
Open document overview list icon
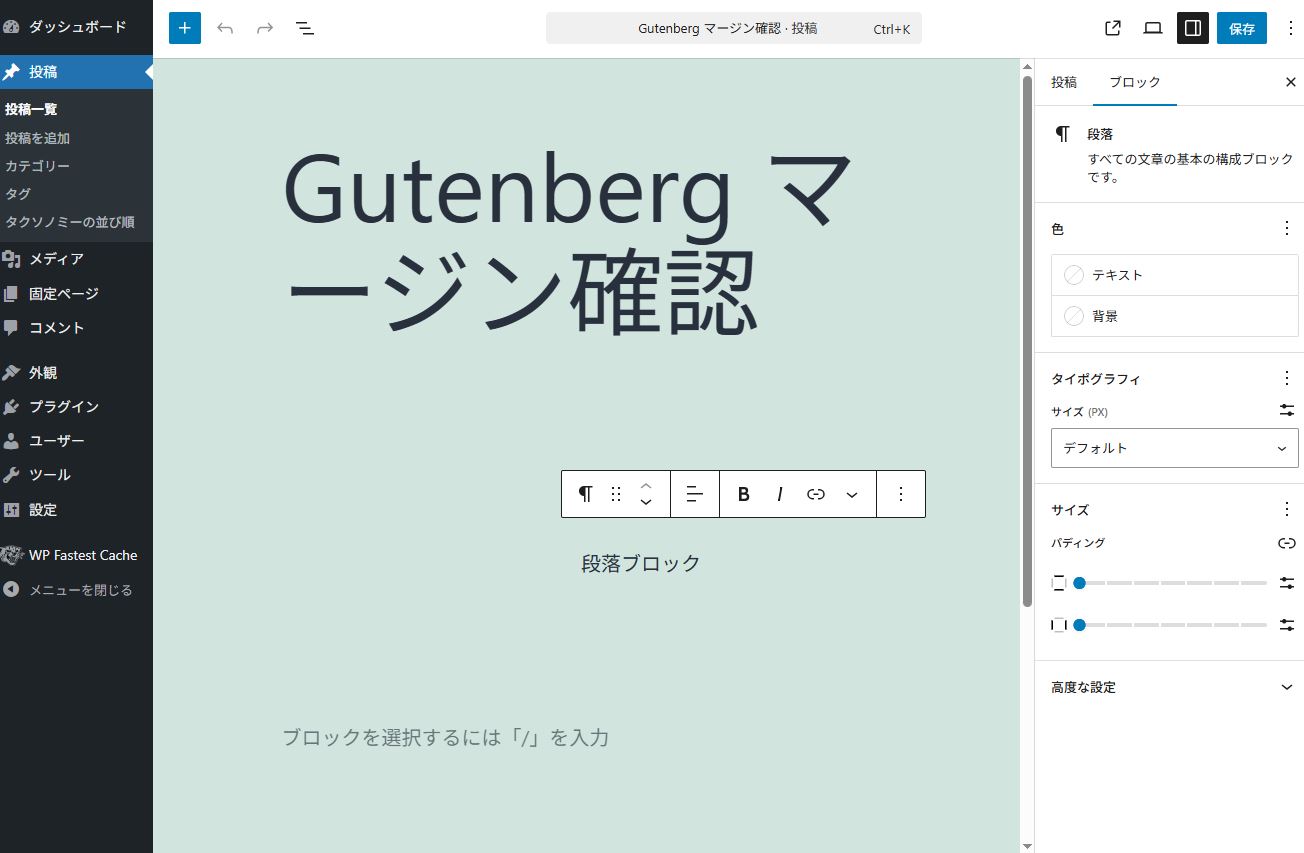305,28
